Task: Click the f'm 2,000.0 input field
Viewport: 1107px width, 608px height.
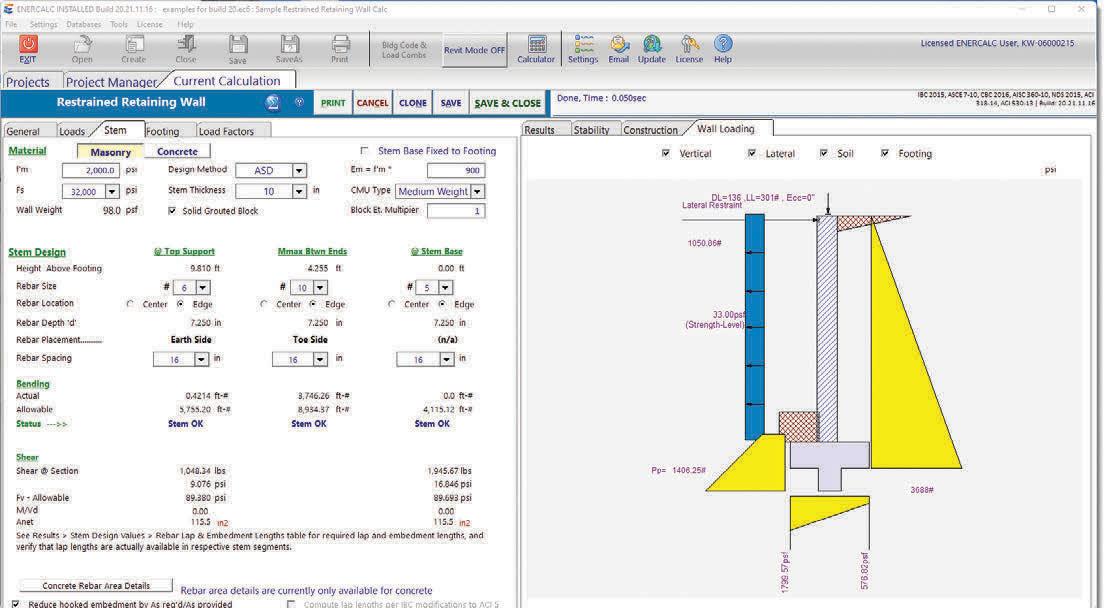Action: pos(90,170)
